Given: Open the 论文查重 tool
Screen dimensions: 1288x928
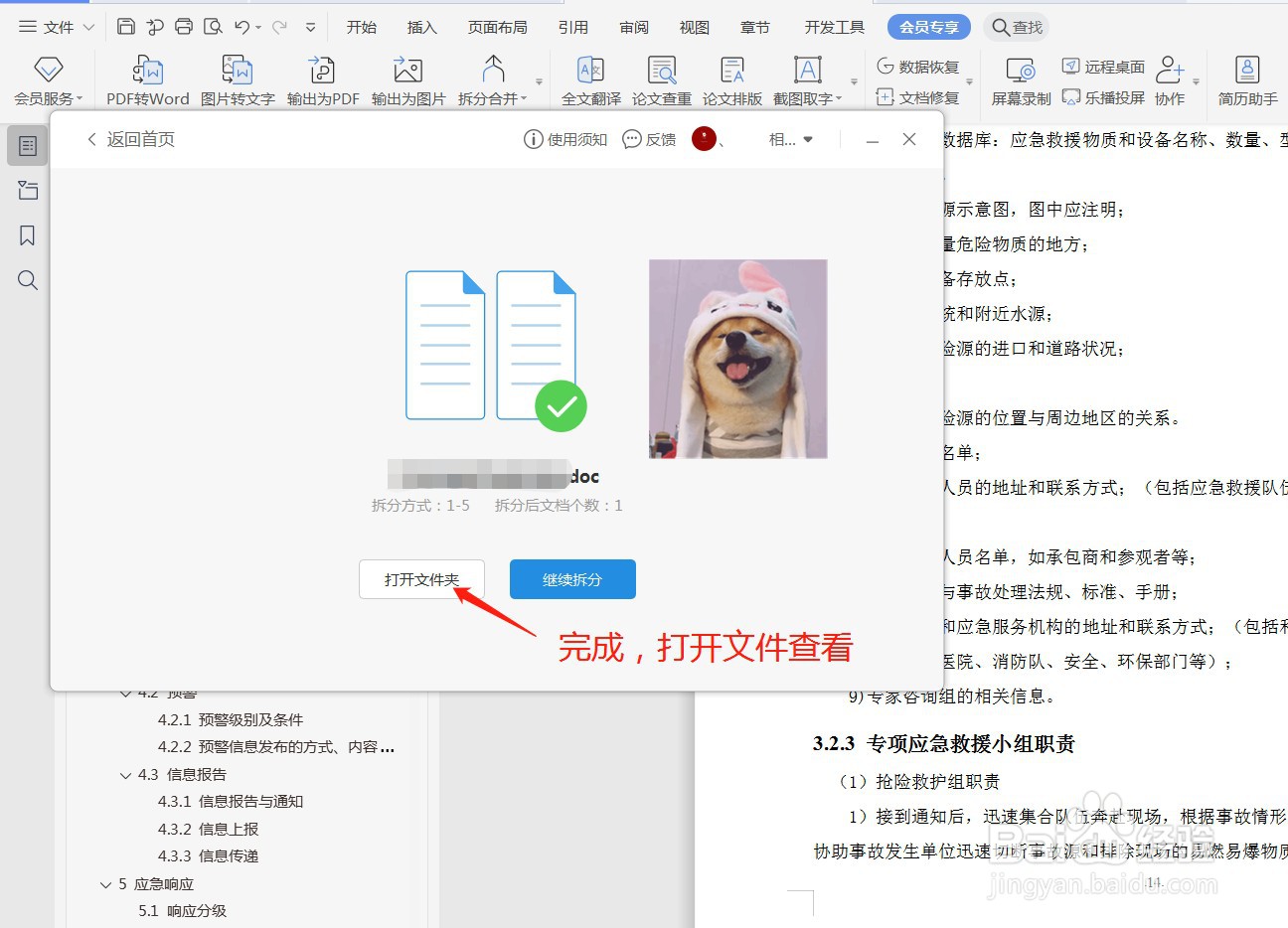Looking at the screenshot, I should point(661,79).
